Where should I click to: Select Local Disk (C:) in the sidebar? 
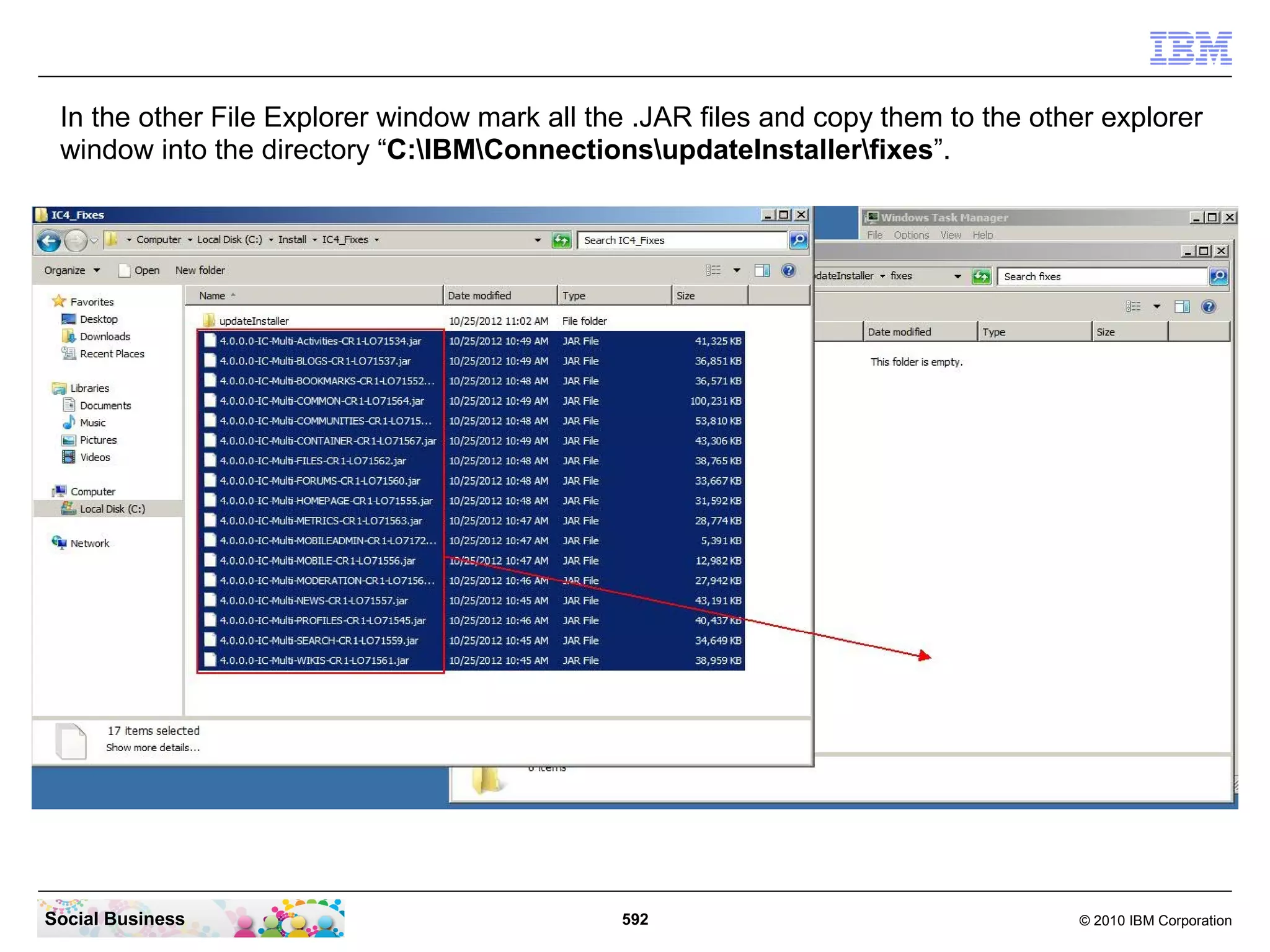coord(112,509)
